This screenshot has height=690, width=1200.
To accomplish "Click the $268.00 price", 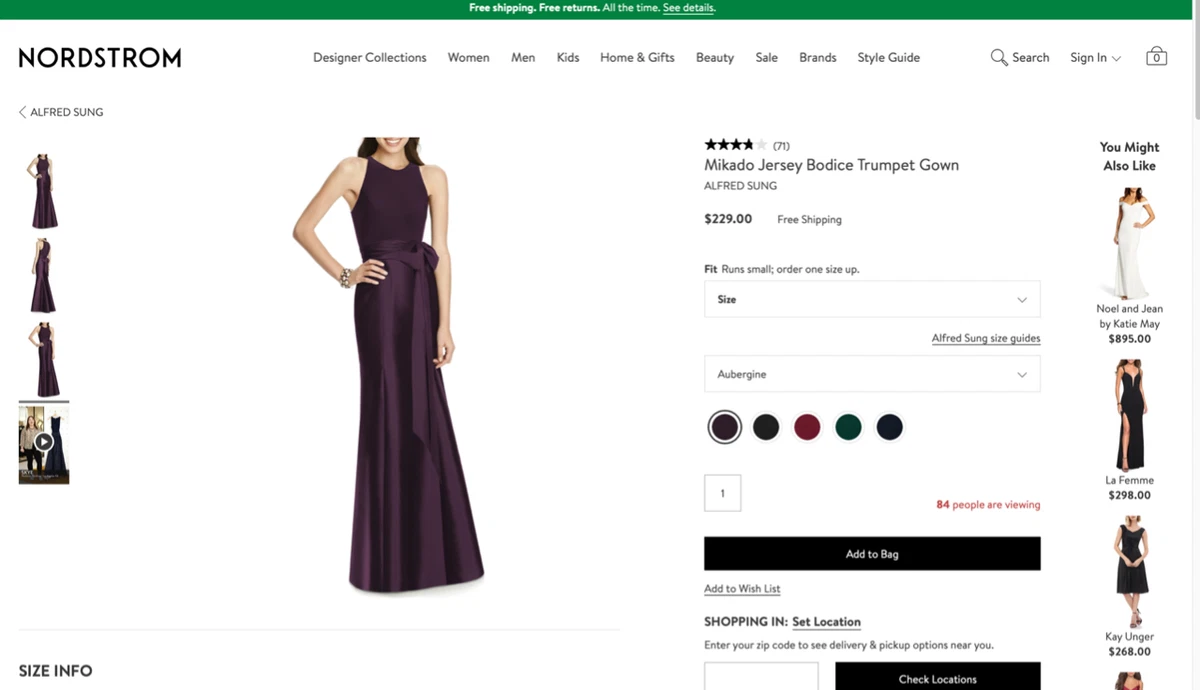I will (x=1130, y=652).
